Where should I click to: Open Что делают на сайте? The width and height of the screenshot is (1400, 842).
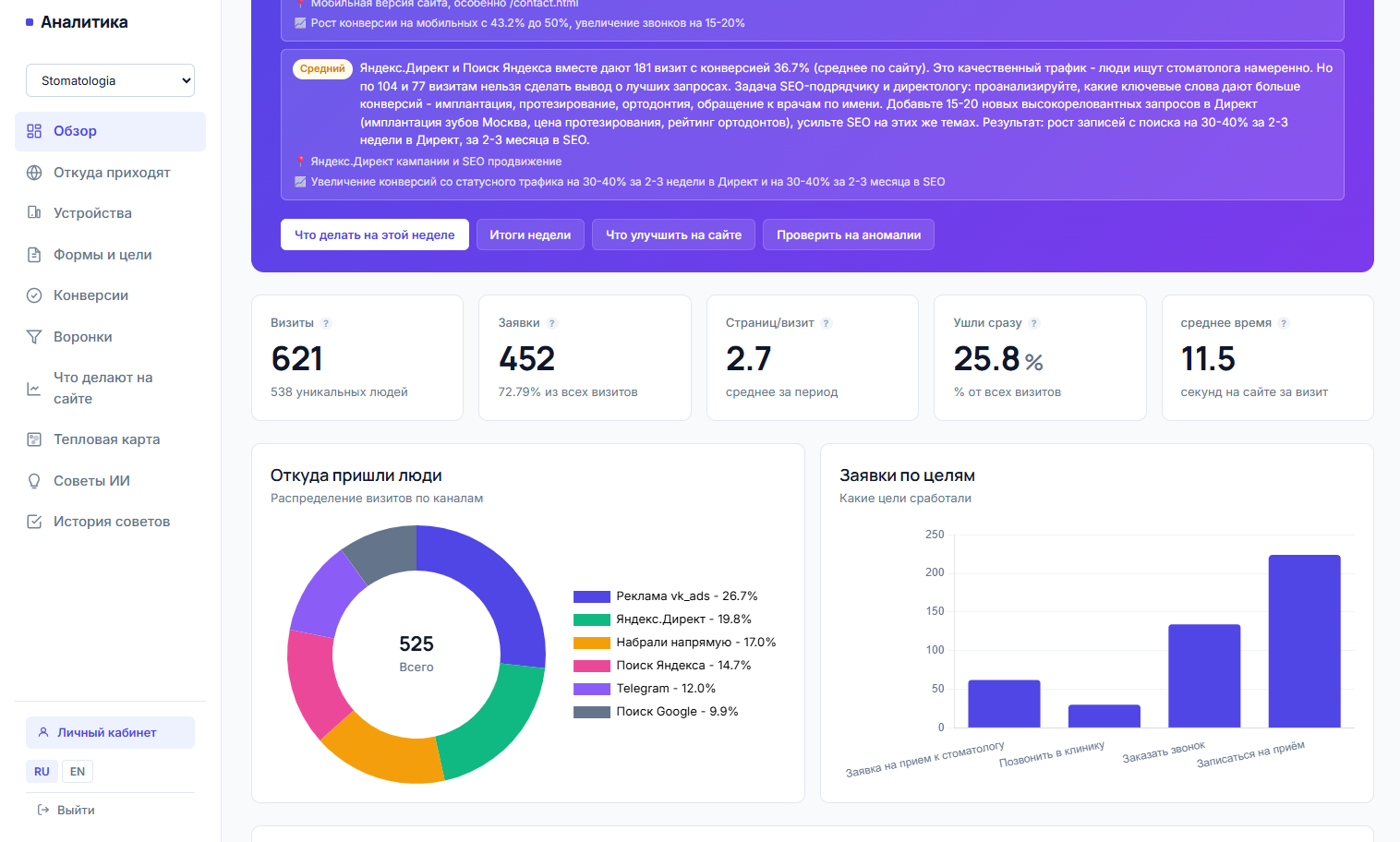tap(110, 389)
